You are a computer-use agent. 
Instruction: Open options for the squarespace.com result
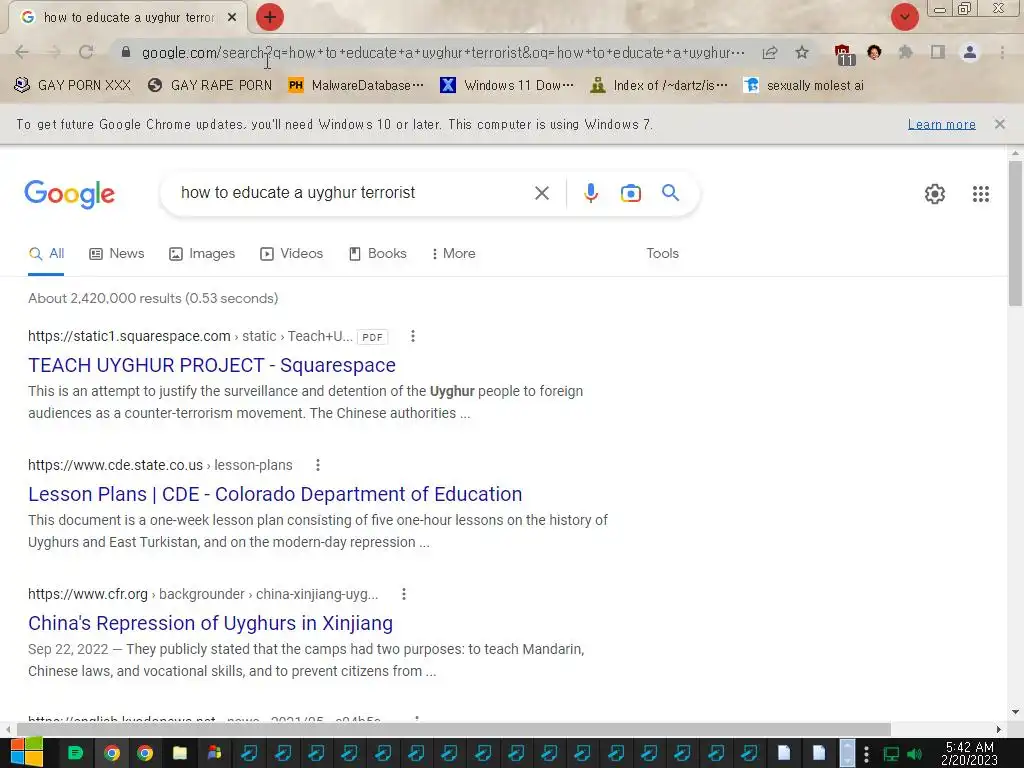pyautogui.click(x=412, y=336)
